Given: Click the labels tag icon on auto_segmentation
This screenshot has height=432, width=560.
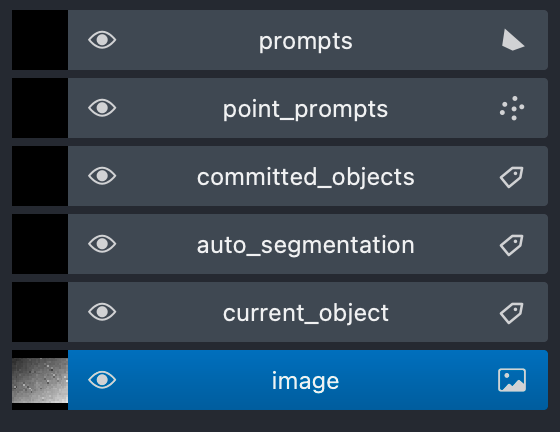Looking at the screenshot, I should tap(511, 245).
